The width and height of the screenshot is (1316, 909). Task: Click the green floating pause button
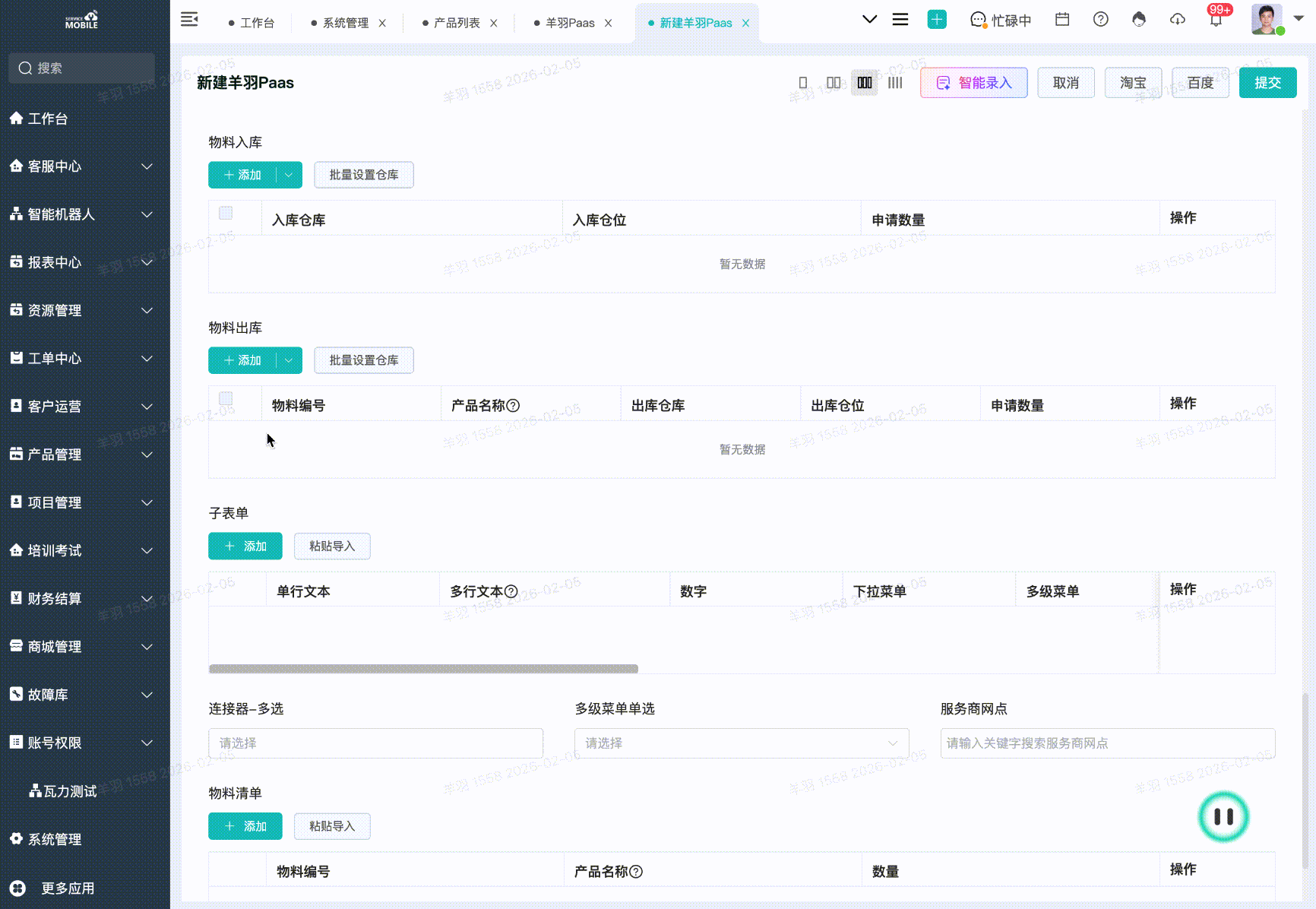[1223, 817]
